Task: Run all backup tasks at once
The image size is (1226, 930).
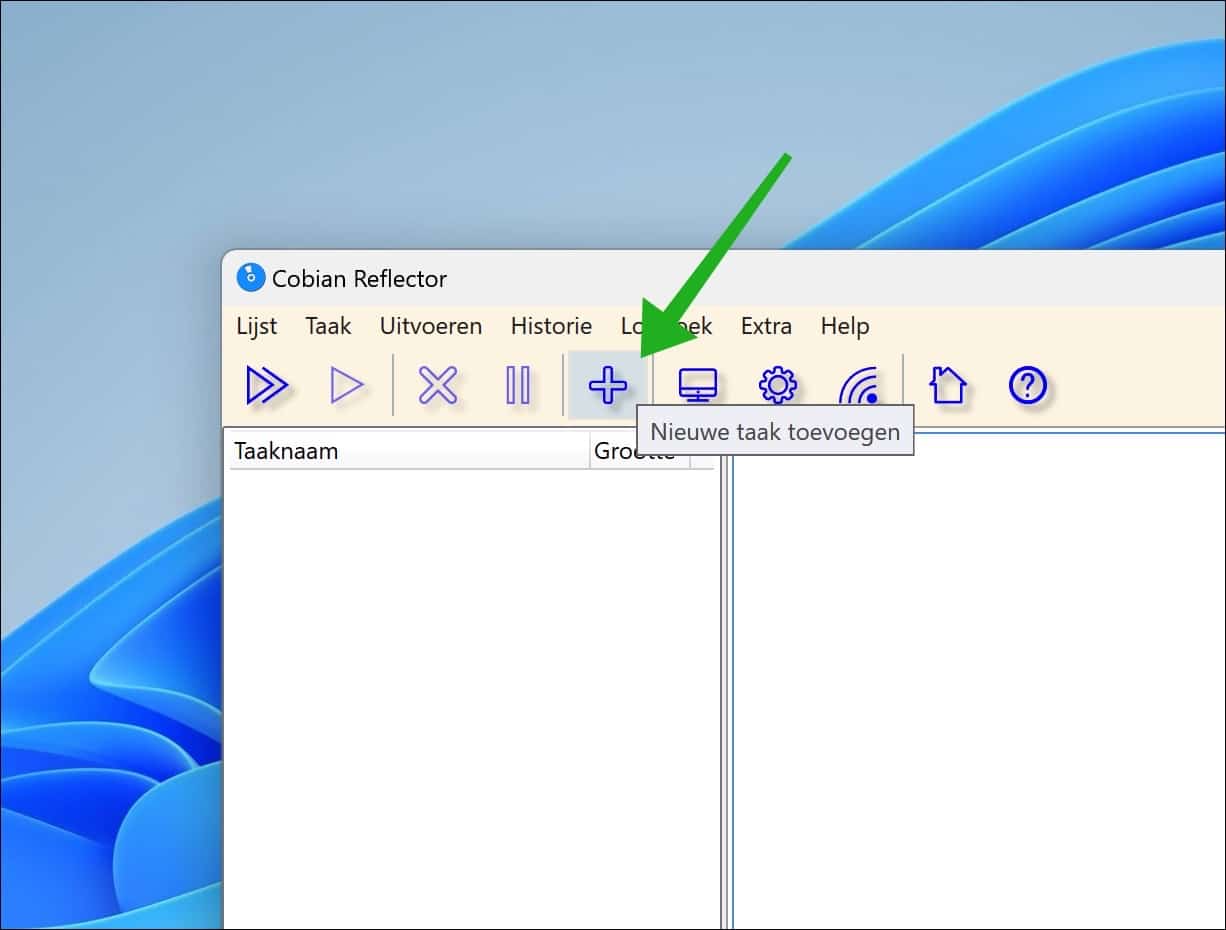Action: [267, 384]
